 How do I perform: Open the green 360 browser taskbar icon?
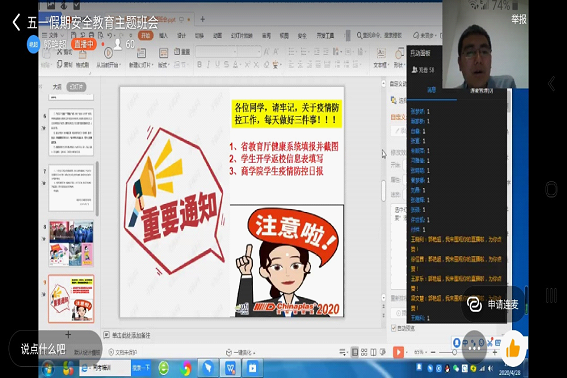[x=163, y=368]
